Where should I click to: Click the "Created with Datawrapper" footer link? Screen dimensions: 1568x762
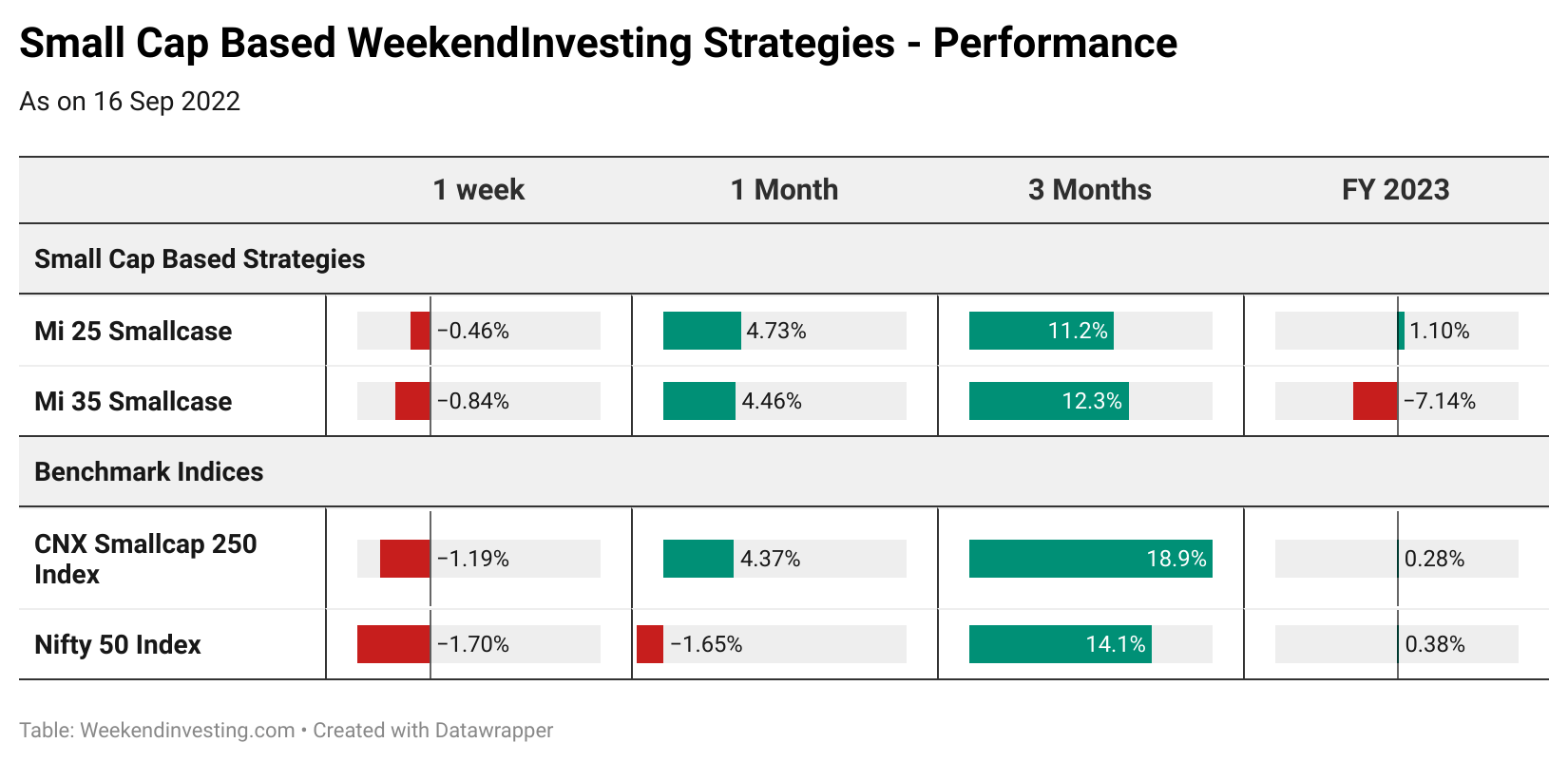tap(433, 731)
